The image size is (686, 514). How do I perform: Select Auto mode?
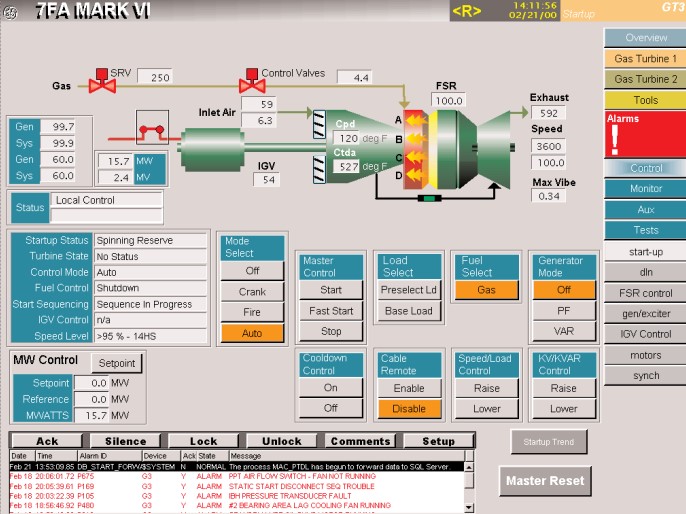click(252, 333)
